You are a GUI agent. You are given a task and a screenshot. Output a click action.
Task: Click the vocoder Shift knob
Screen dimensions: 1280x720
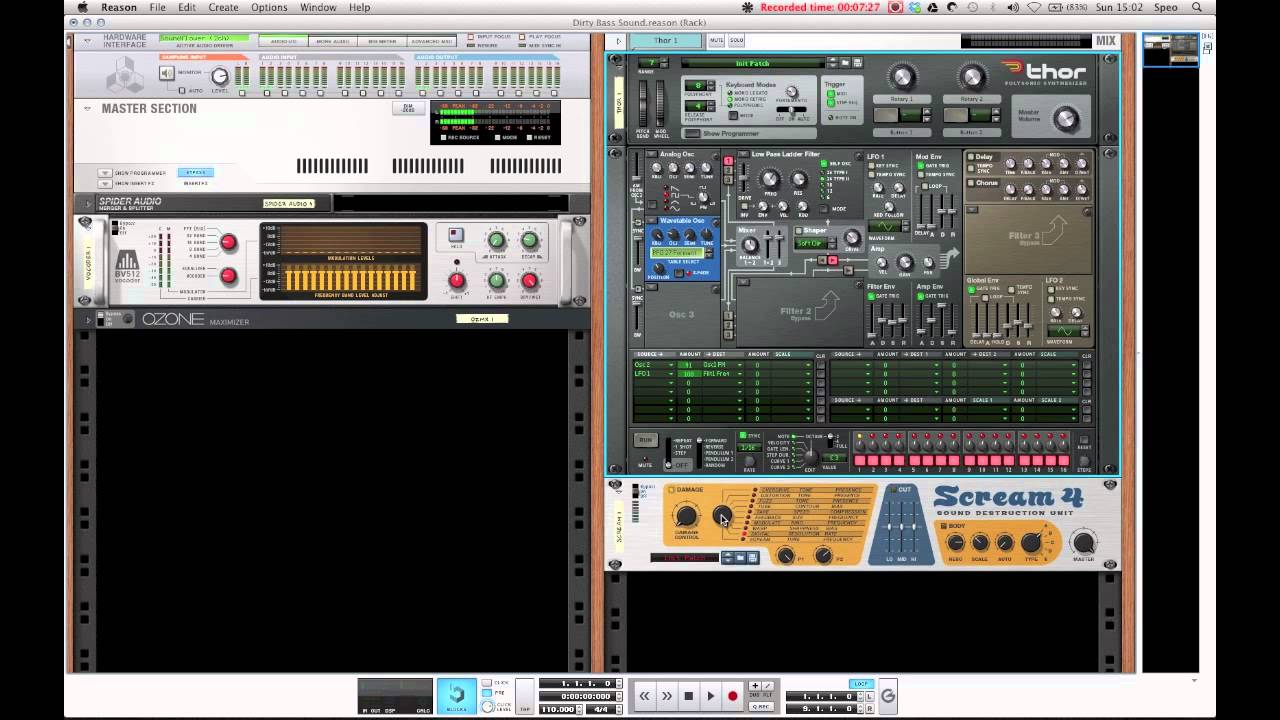(x=457, y=281)
